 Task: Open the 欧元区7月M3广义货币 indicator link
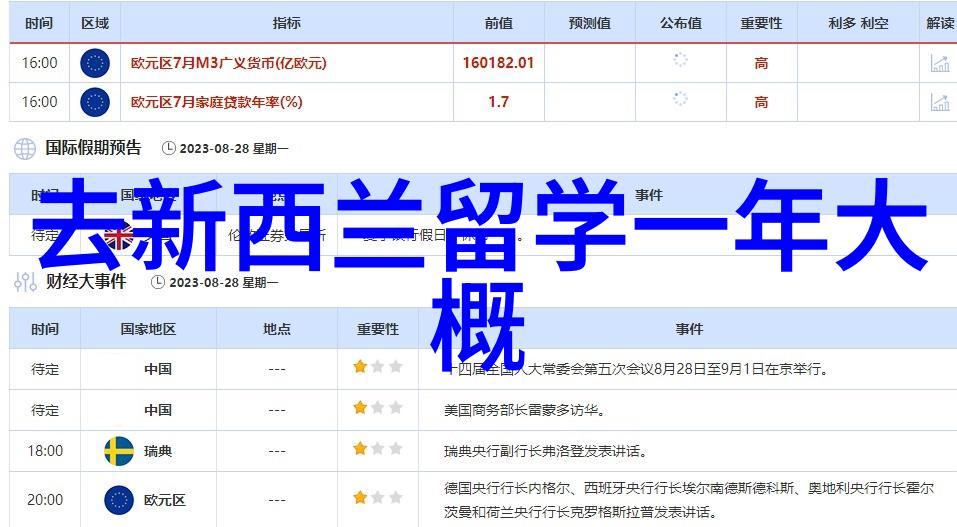pyautogui.click(x=229, y=63)
